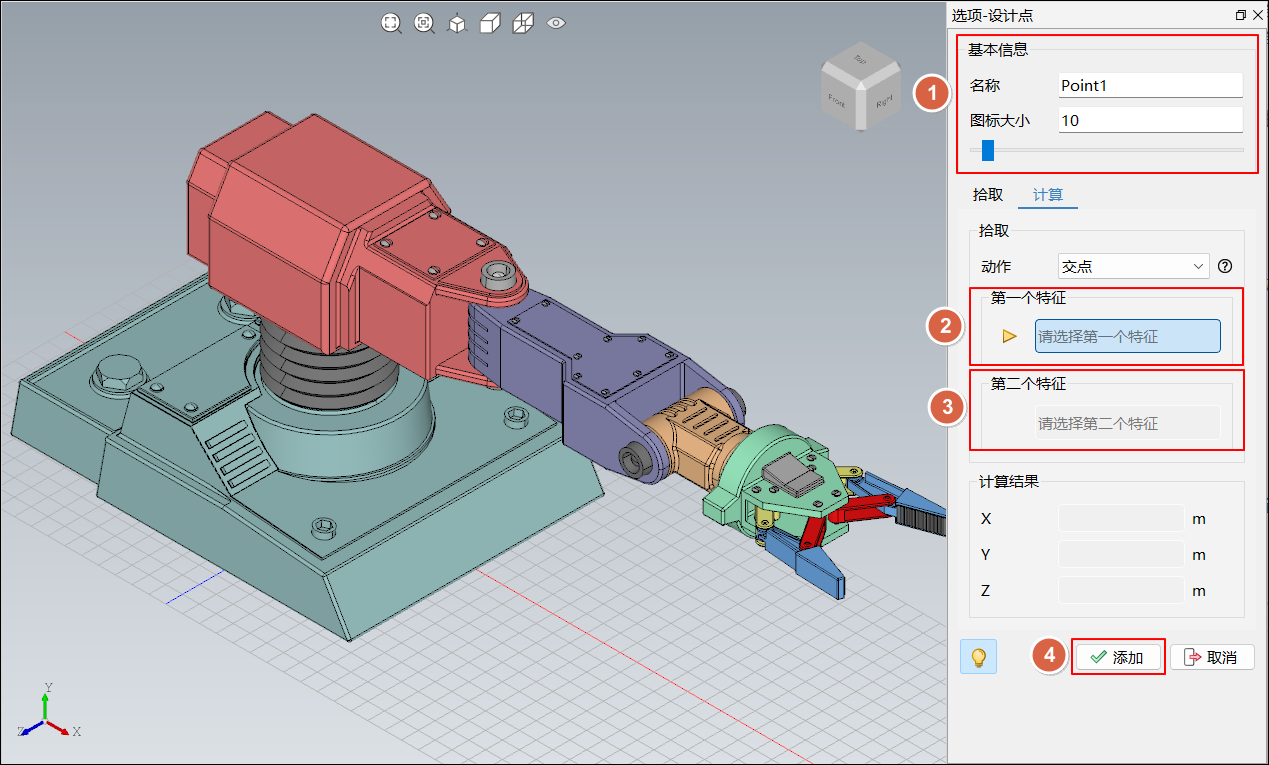Switch to the 拾取 tab

coord(988,194)
